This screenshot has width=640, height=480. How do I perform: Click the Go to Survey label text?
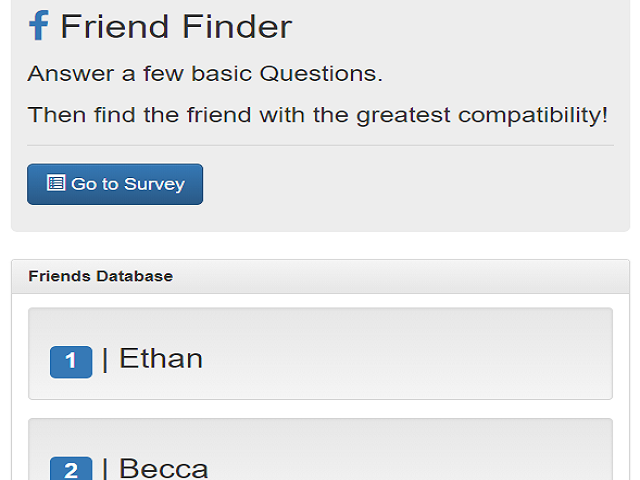click(128, 184)
